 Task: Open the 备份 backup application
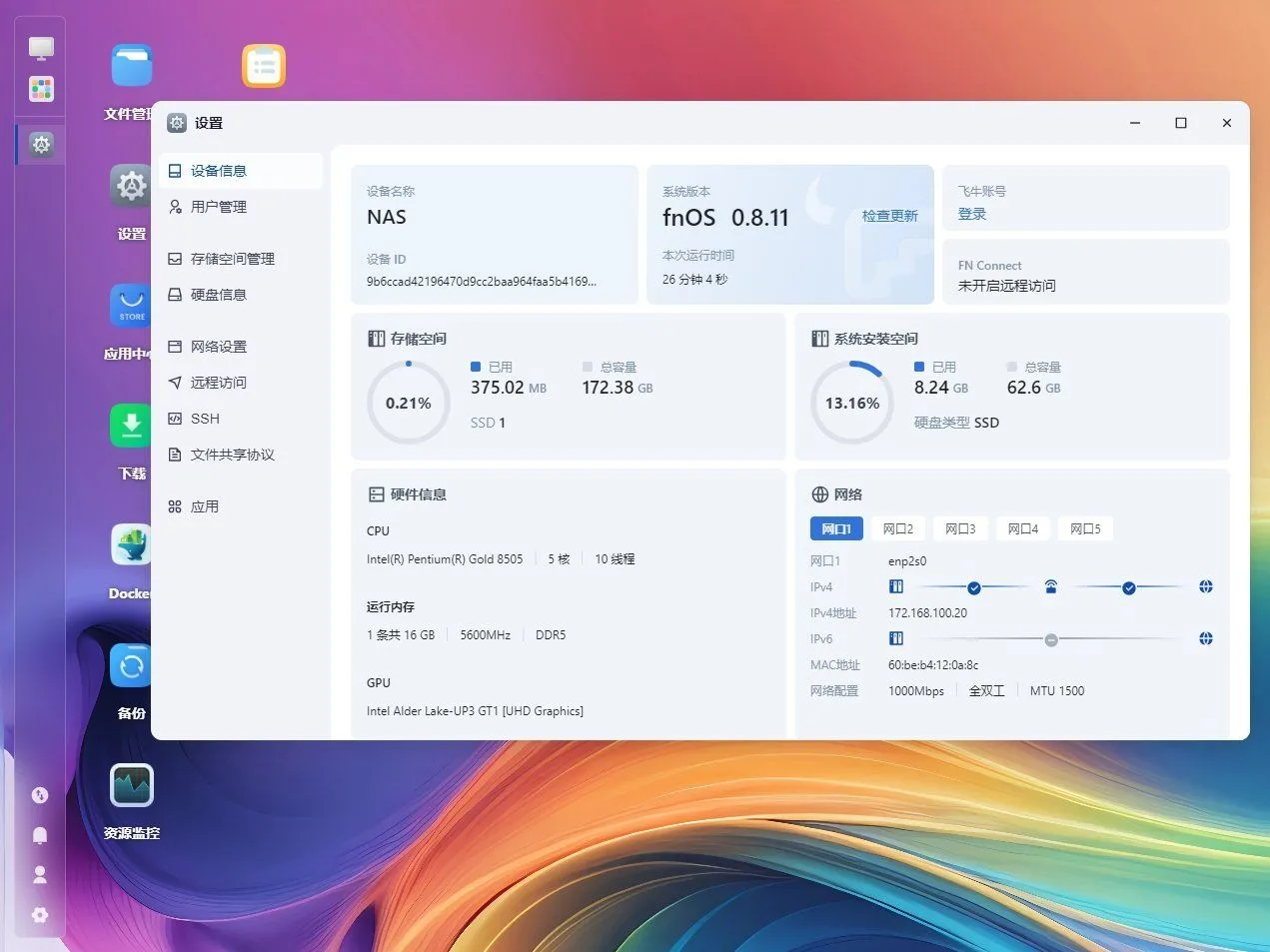pos(131,665)
